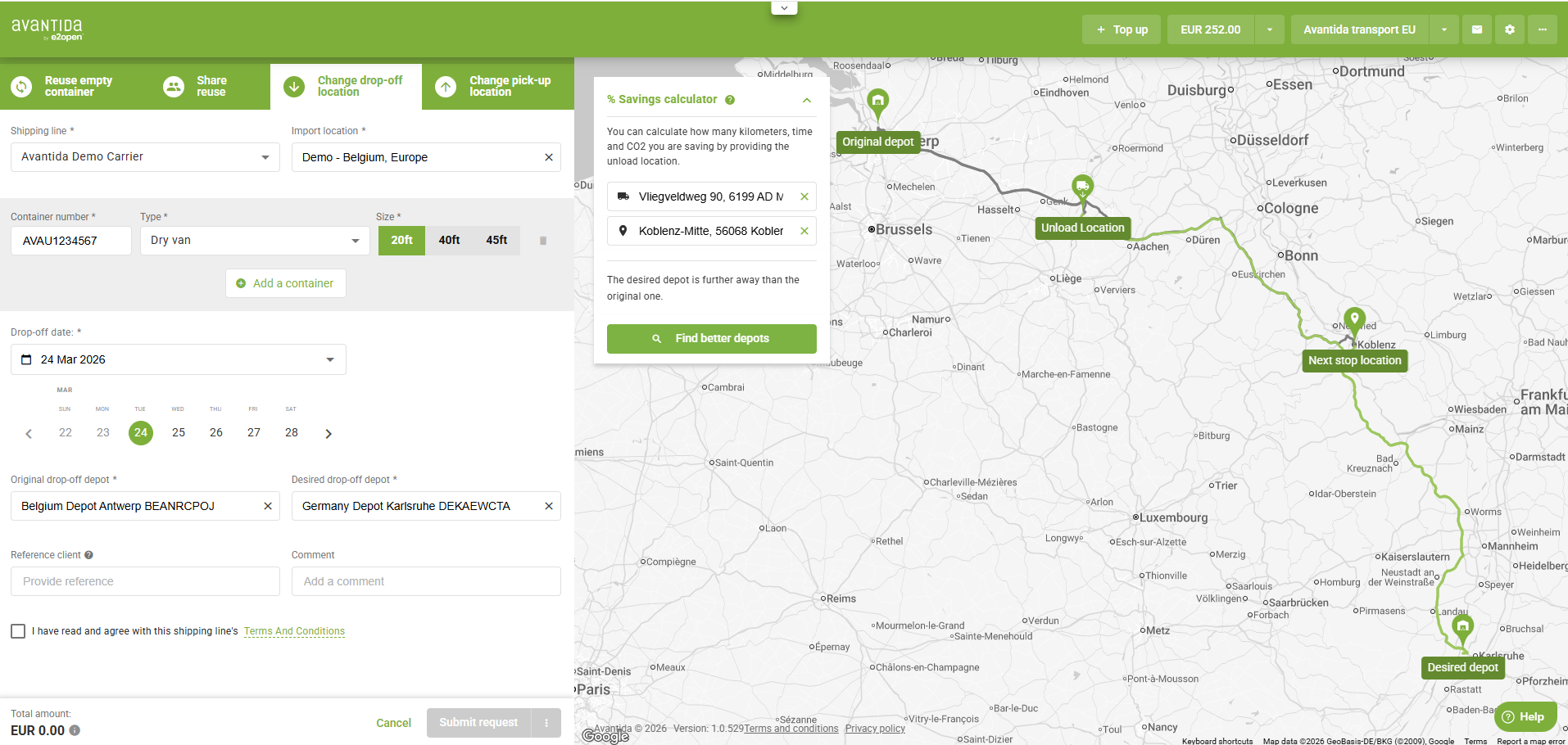The image size is (1568, 745).
Task: Select 27 Friday in calendar
Action: tap(254, 432)
